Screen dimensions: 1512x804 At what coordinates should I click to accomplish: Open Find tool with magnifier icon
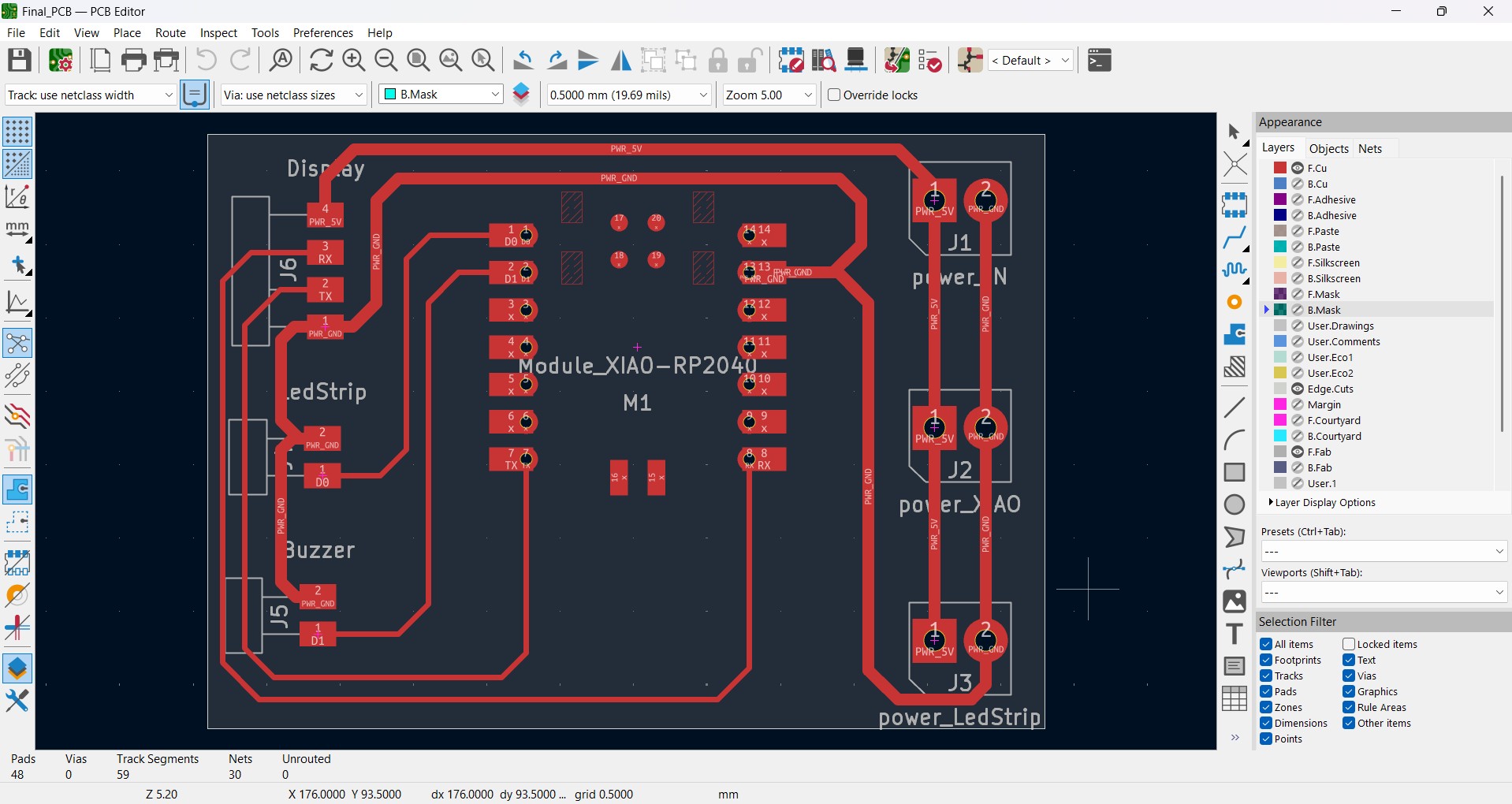(281, 60)
